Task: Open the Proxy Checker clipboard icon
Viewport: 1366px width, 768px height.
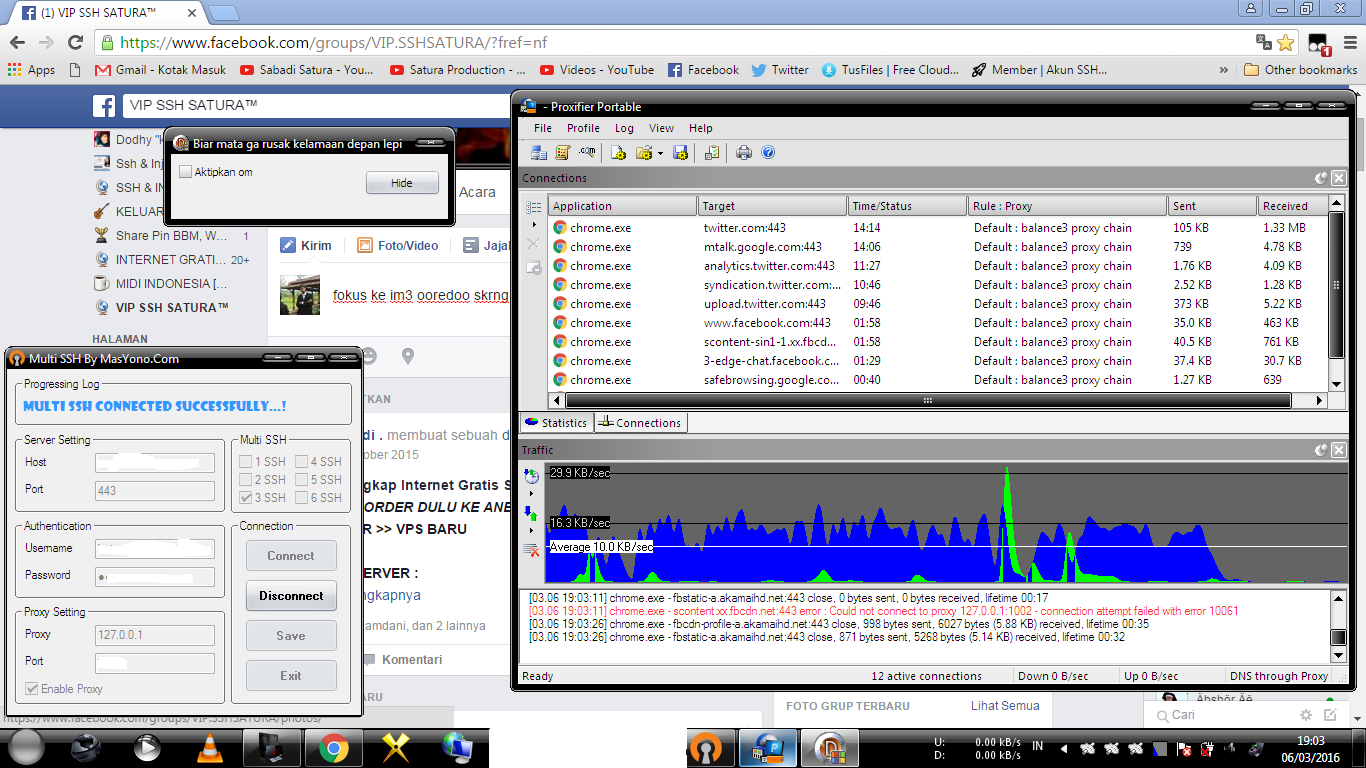Action: tap(712, 153)
